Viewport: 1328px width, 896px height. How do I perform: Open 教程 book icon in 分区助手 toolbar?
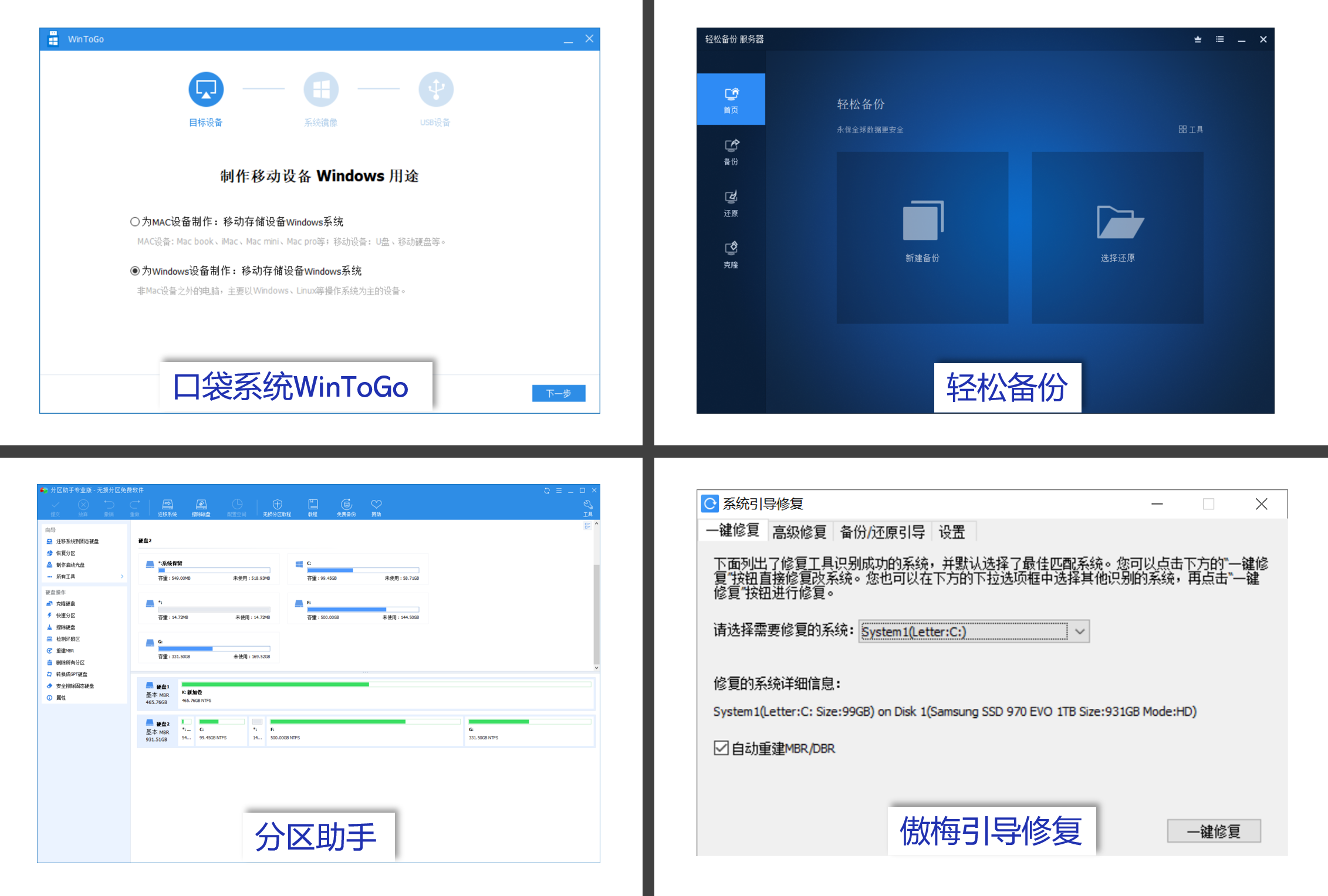(313, 508)
